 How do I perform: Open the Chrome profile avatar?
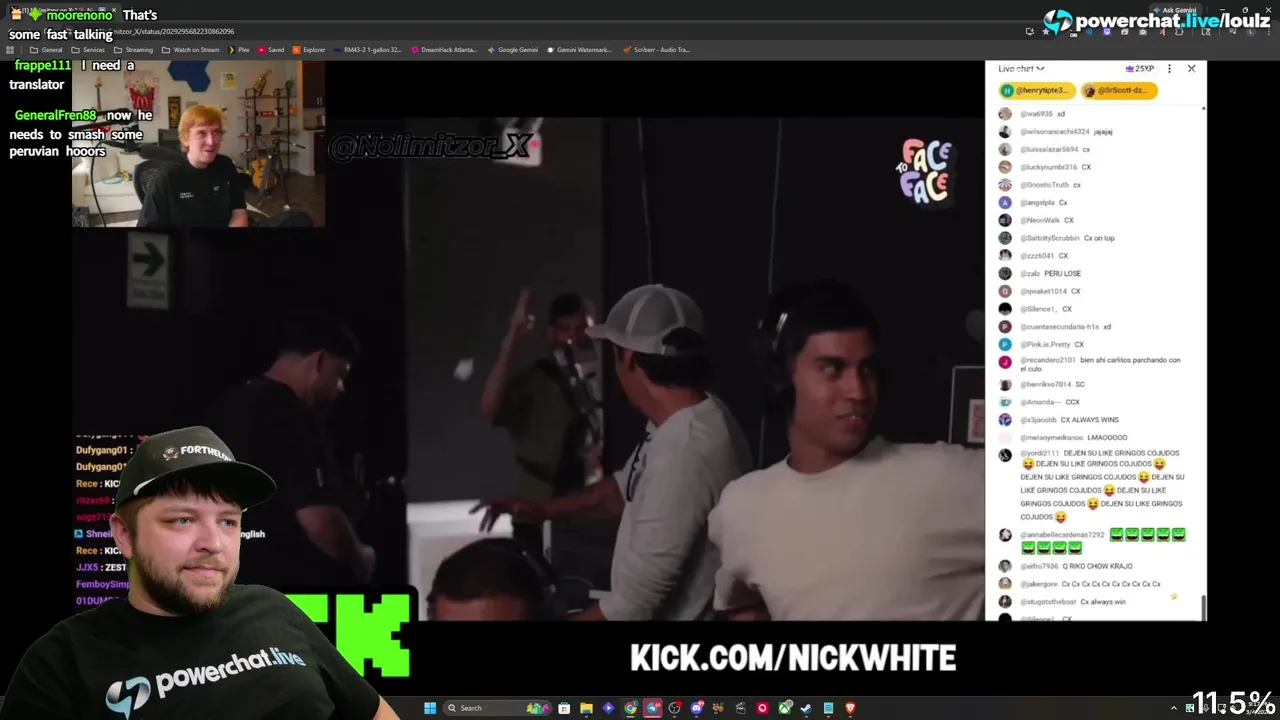[1251, 32]
